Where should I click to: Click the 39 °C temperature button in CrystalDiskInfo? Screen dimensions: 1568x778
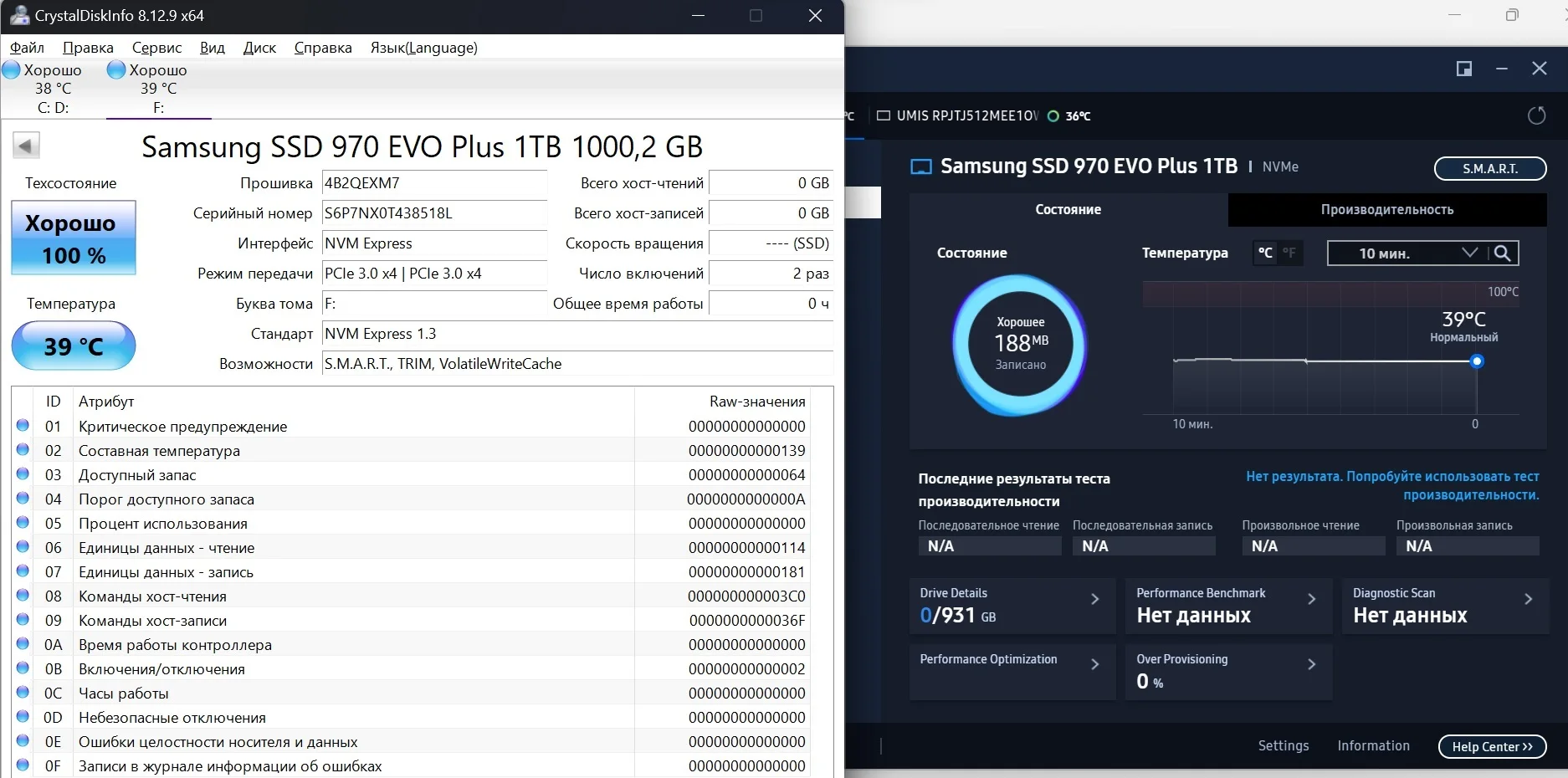[74, 345]
